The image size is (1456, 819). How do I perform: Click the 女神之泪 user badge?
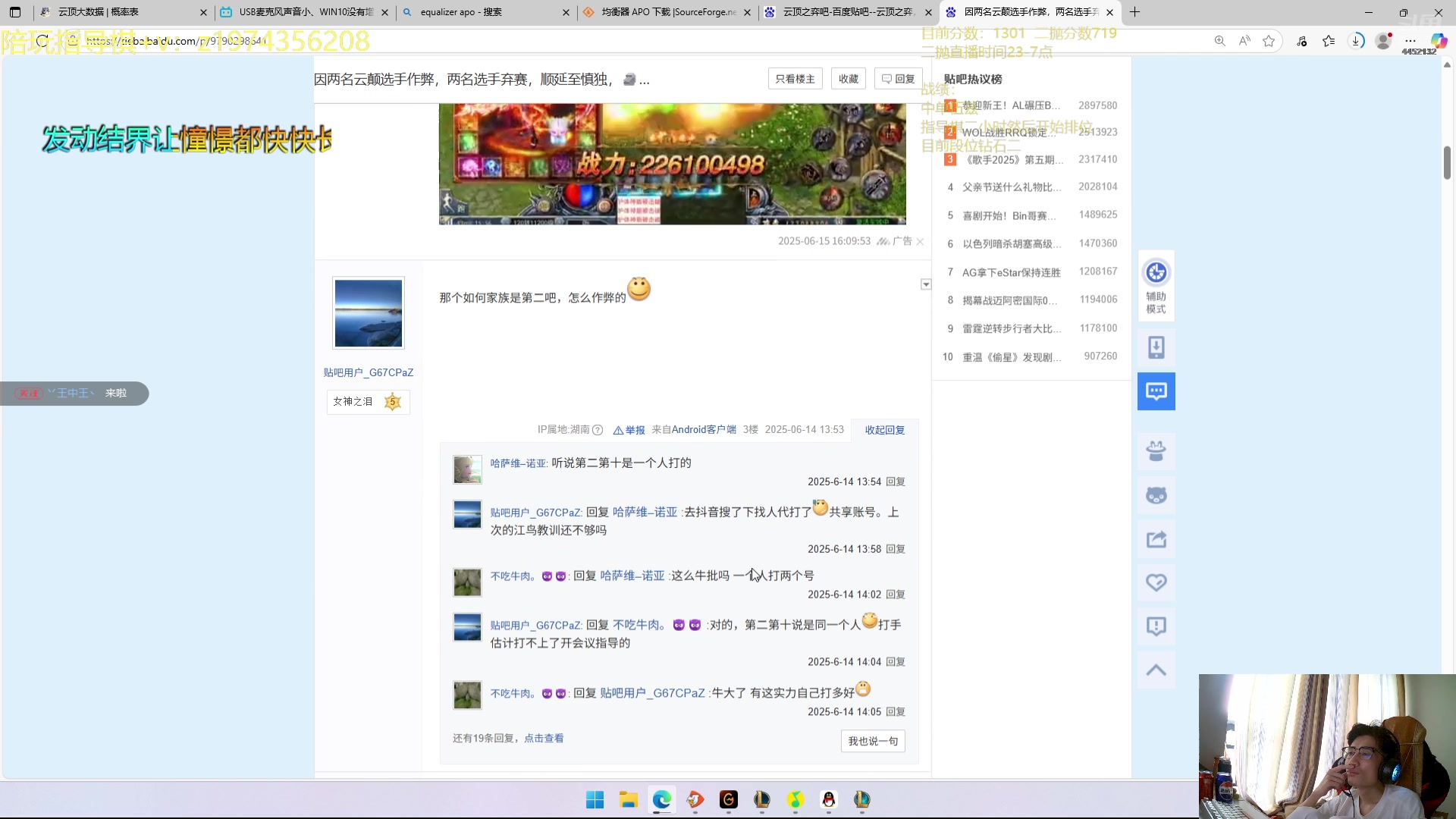(x=369, y=402)
